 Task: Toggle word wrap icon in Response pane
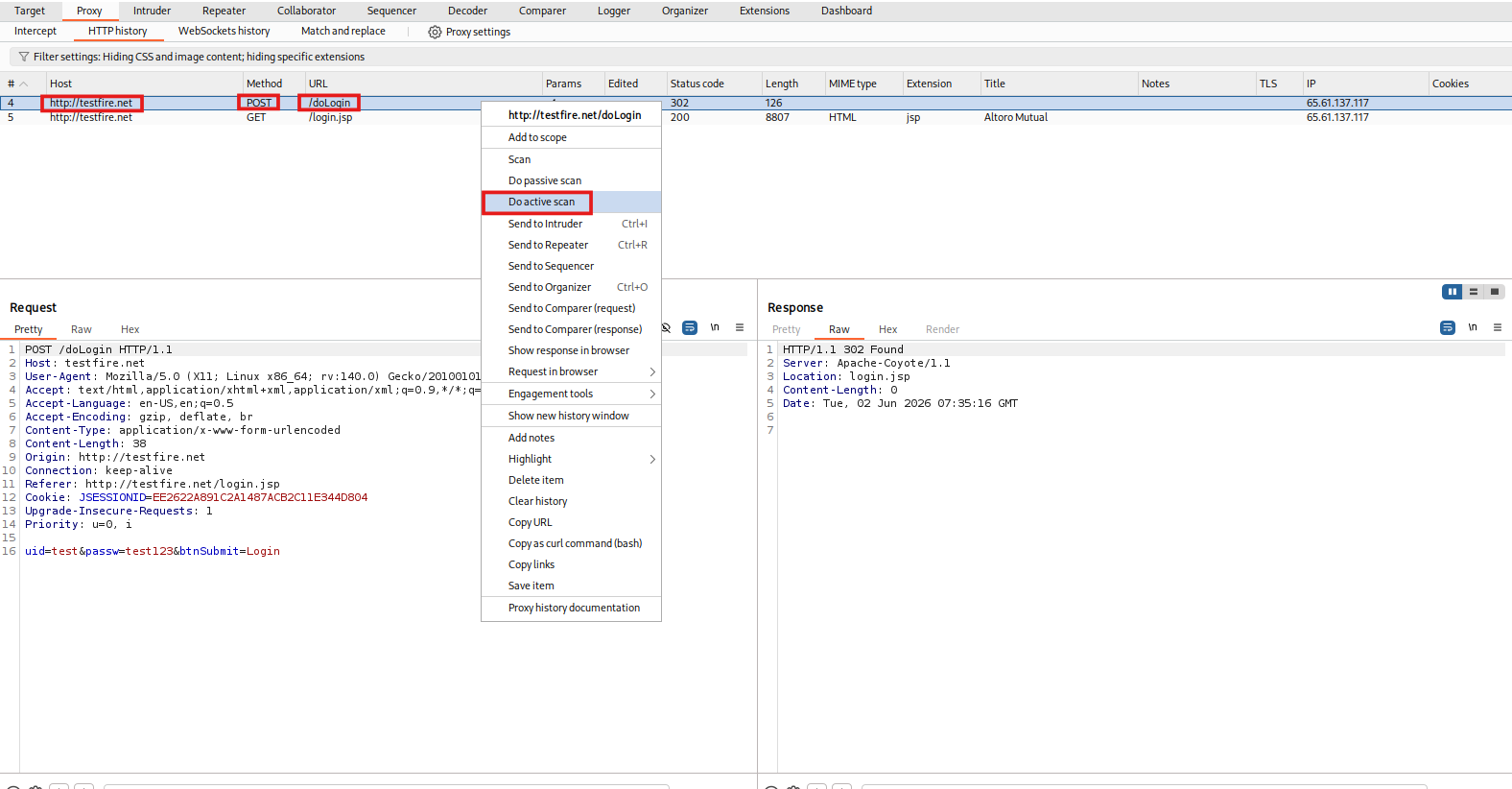point(1448,327)
